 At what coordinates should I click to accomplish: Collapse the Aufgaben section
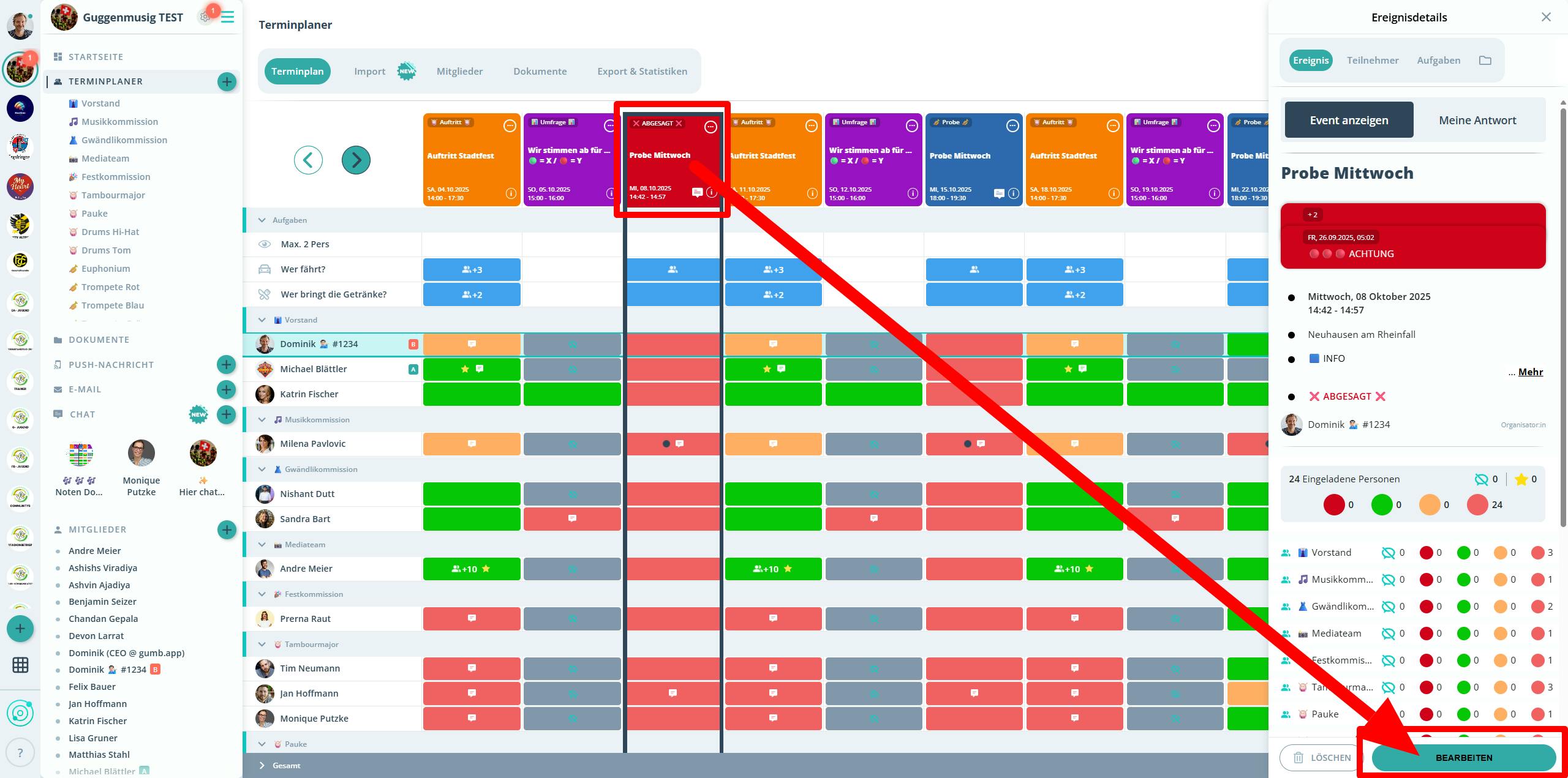[x=262, y=220]
